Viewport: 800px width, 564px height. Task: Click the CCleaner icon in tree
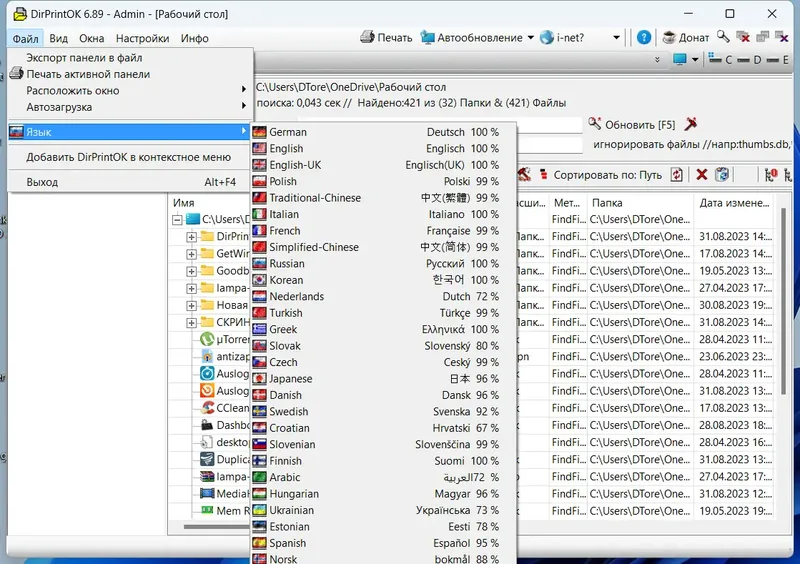click(x=207, y=408)
